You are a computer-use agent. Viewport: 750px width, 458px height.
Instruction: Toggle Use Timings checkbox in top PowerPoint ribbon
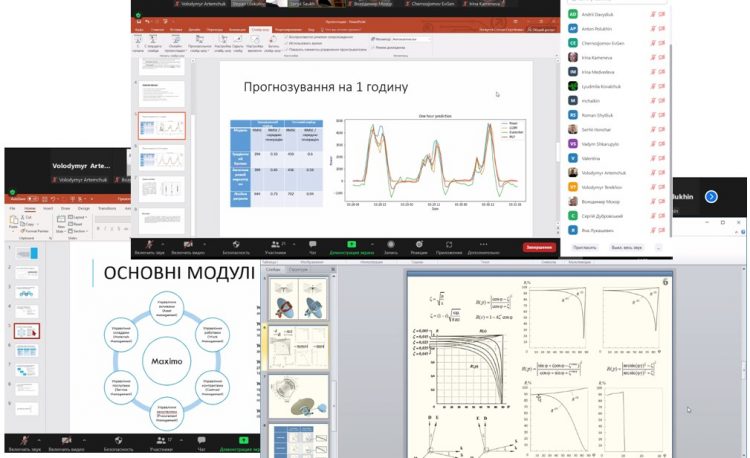pyautogui.click(x=305, y=43)
